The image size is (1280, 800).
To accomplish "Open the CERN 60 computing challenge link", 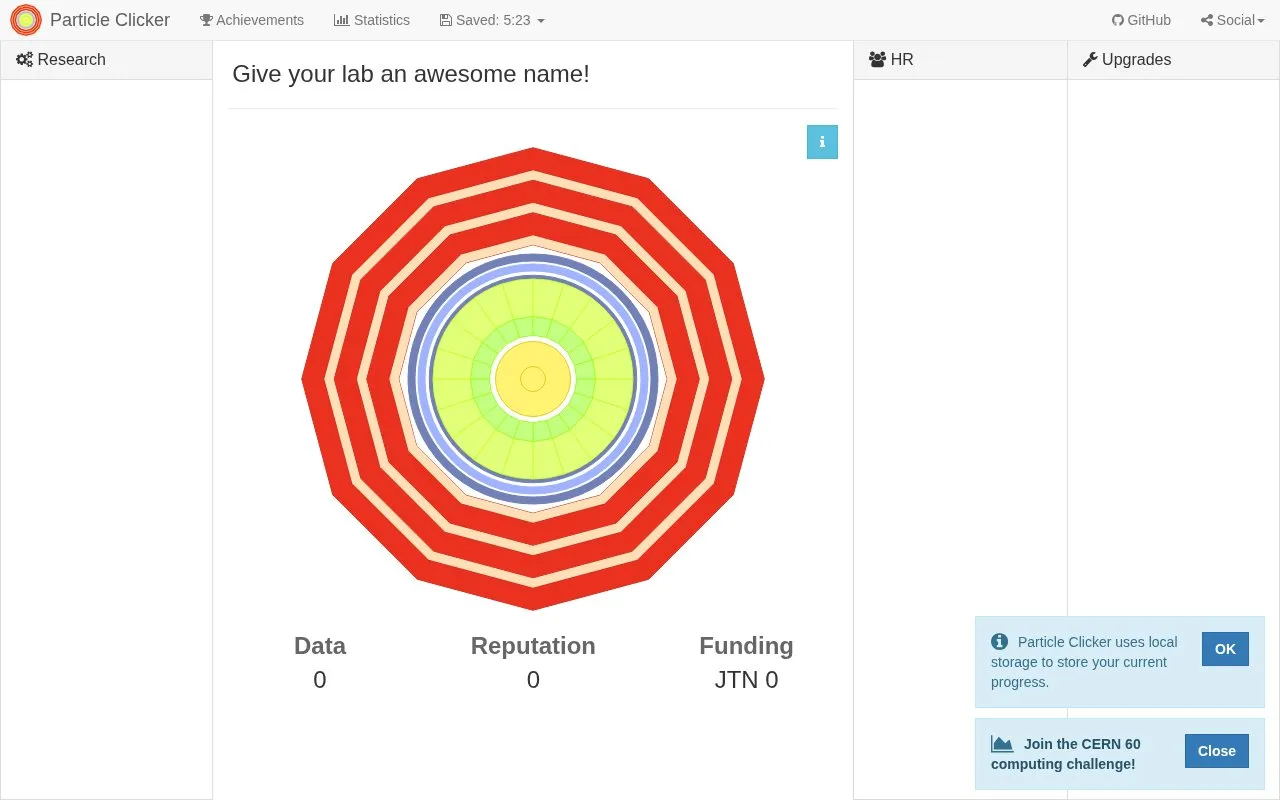I will click(x=1066, y=754).
